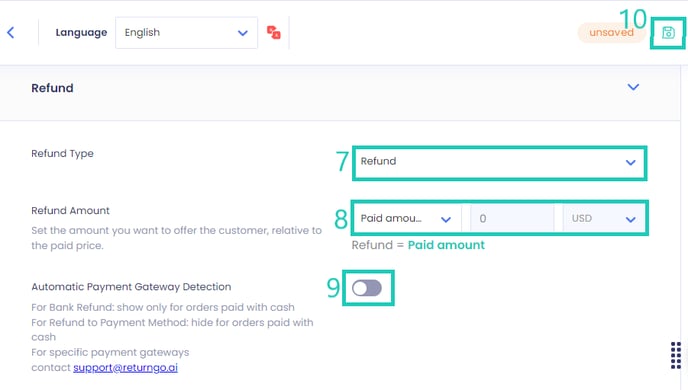This screenshot has width=688, height=390.
Task: Click the red translate icon
Action: click(274, 32)
